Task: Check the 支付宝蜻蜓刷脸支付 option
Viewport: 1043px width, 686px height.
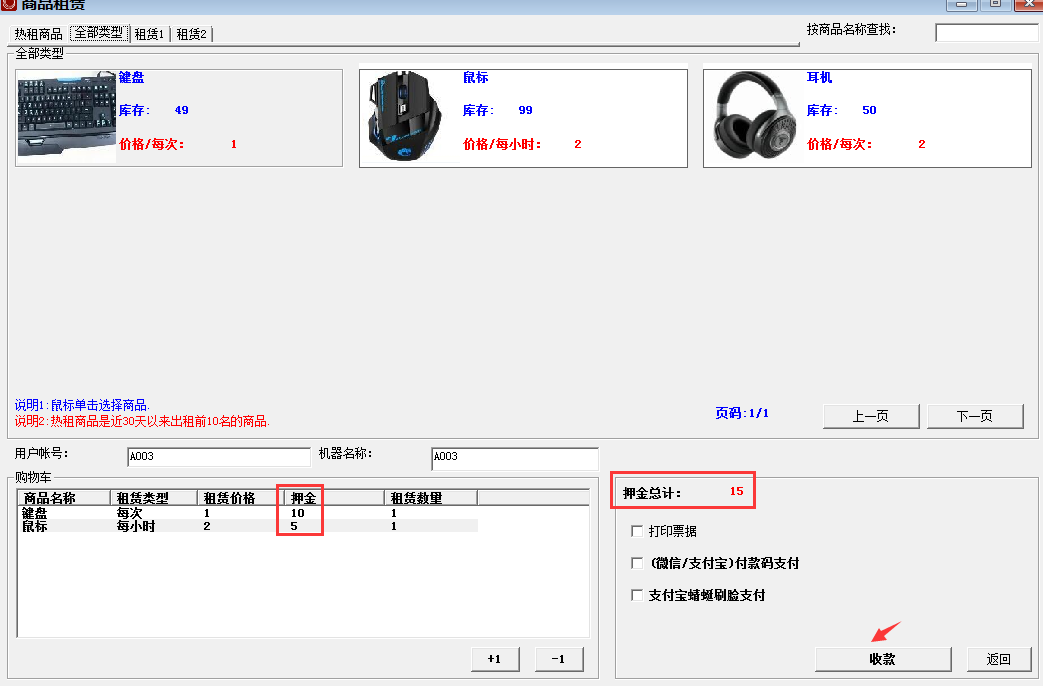Action: tap(637, 595)
